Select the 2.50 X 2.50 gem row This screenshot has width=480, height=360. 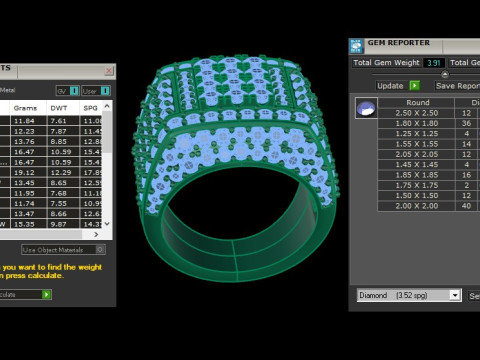point(429,113)
